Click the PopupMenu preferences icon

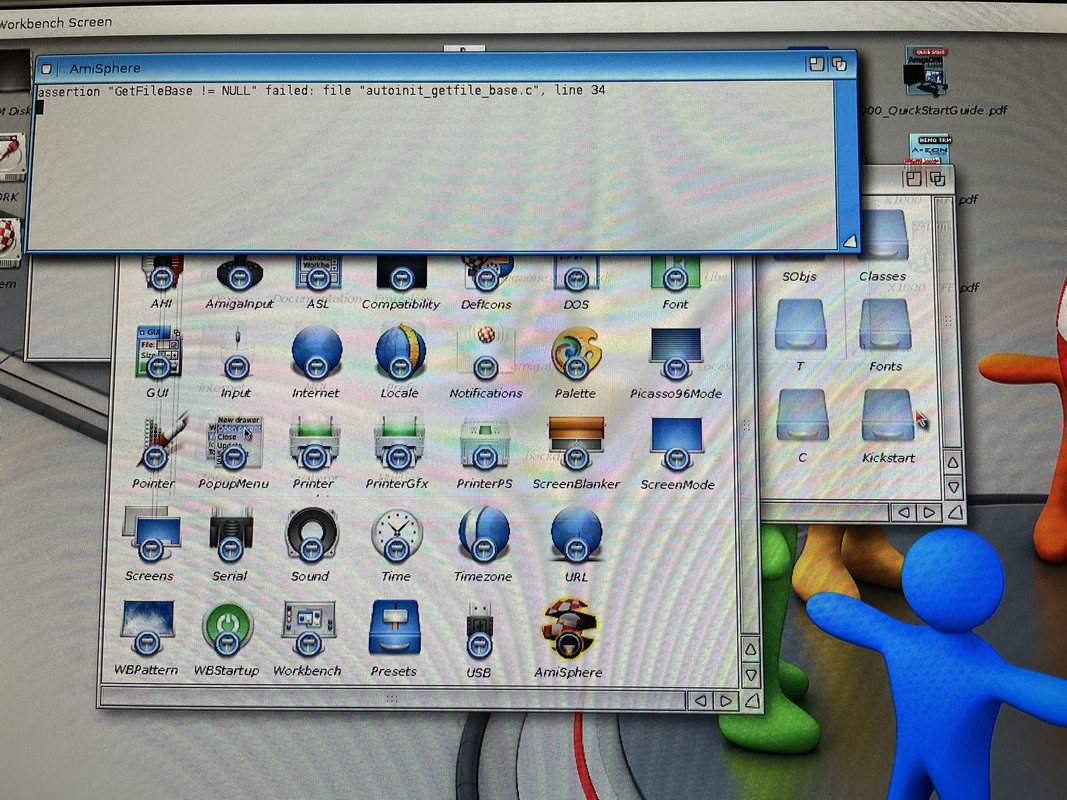coord(234,442)
